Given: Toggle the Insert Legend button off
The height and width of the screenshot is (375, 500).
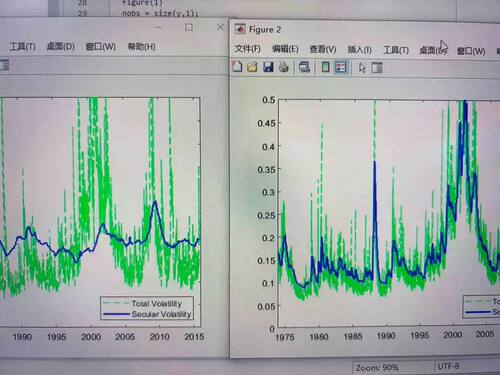Looking at the screenshot, I should [x=341, y=67].
